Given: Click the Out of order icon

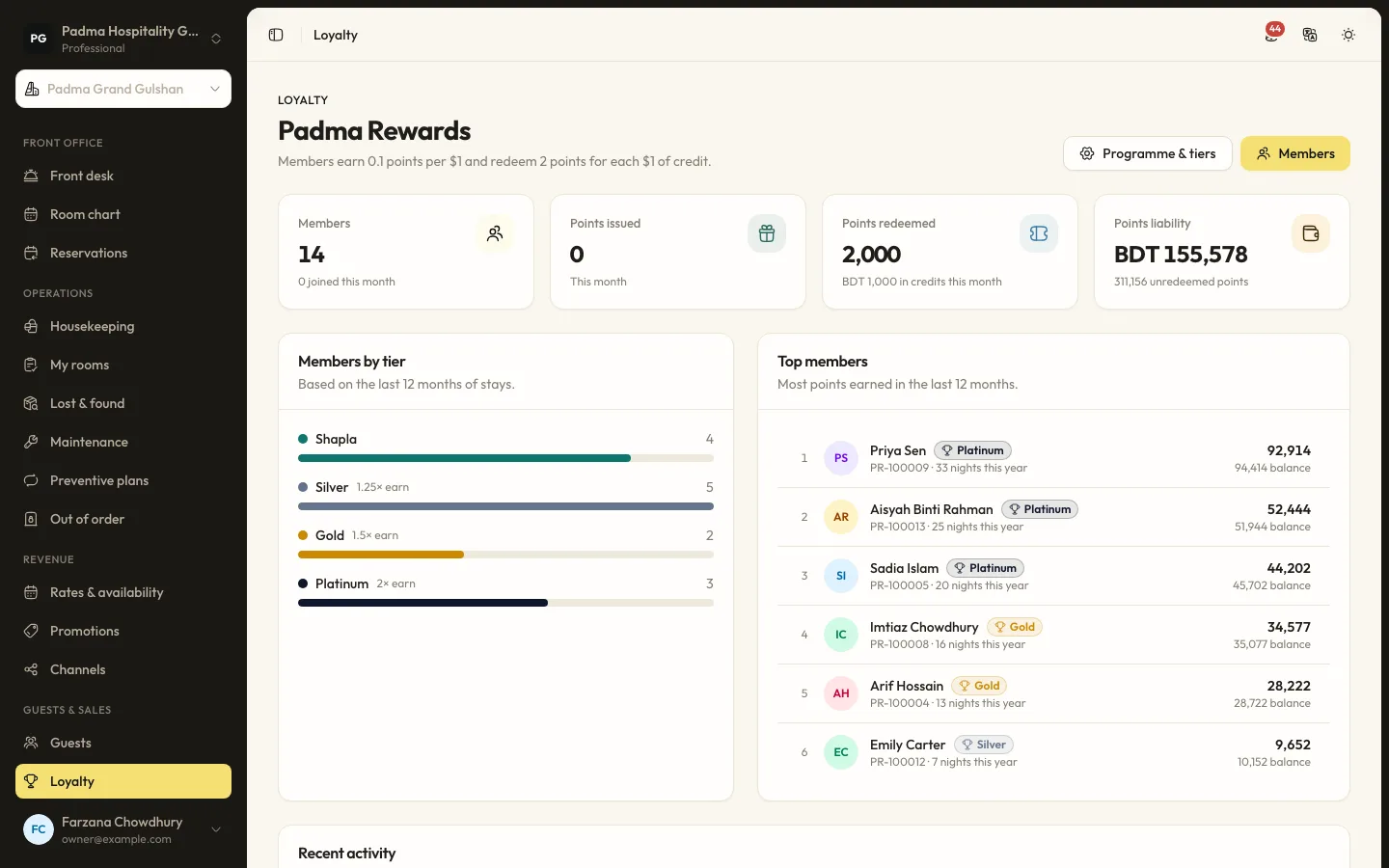Looking at the screenshot, I should (x=31, y=519).
